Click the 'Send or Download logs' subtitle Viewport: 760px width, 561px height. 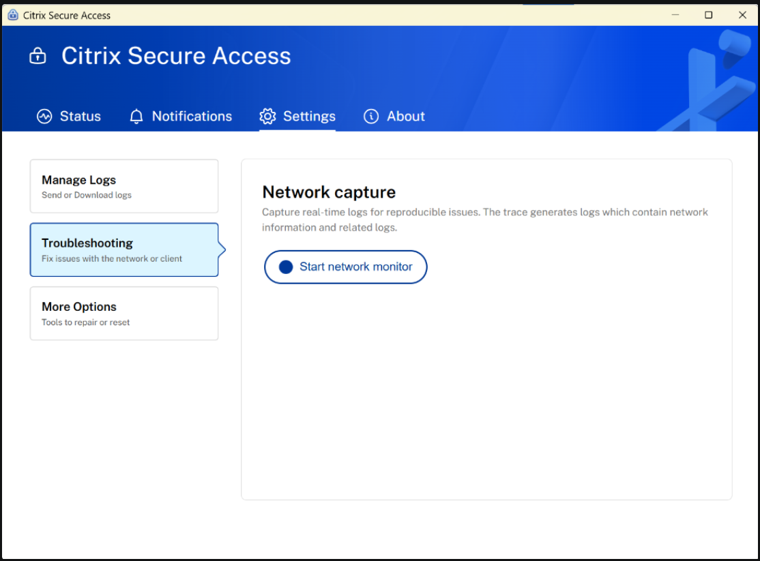[x=86, y=195]
